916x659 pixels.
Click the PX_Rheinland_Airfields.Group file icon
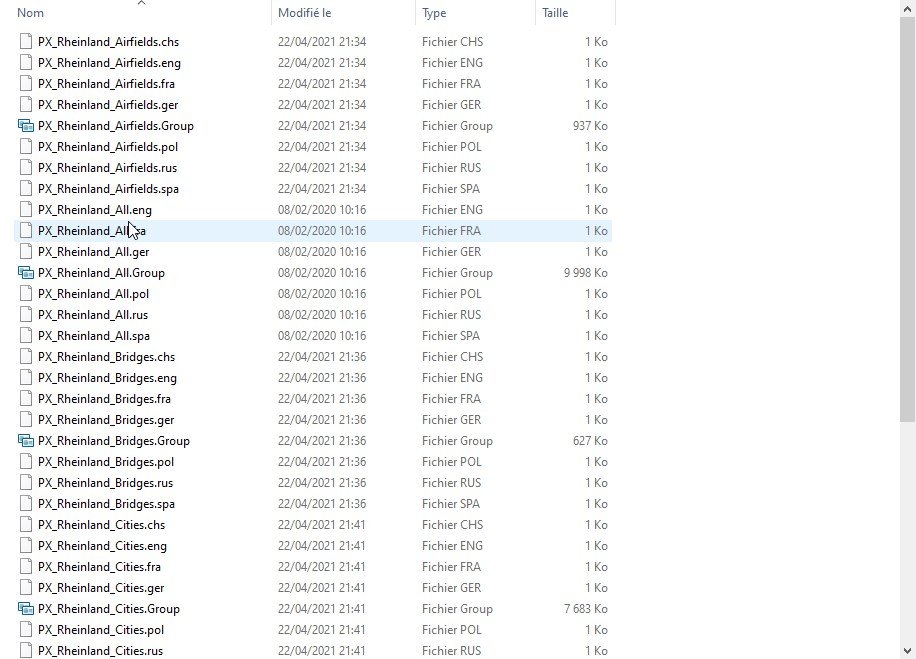coord(26,126)
